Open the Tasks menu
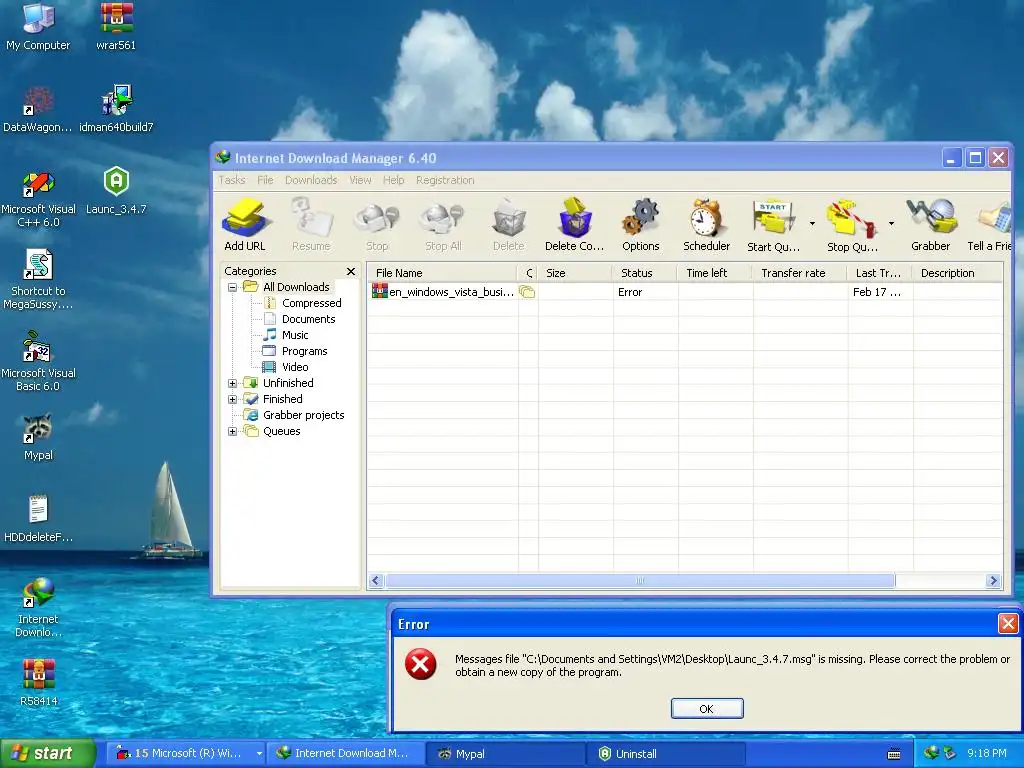The width and height of the screenshot is (1024, 768). [232, 180]
